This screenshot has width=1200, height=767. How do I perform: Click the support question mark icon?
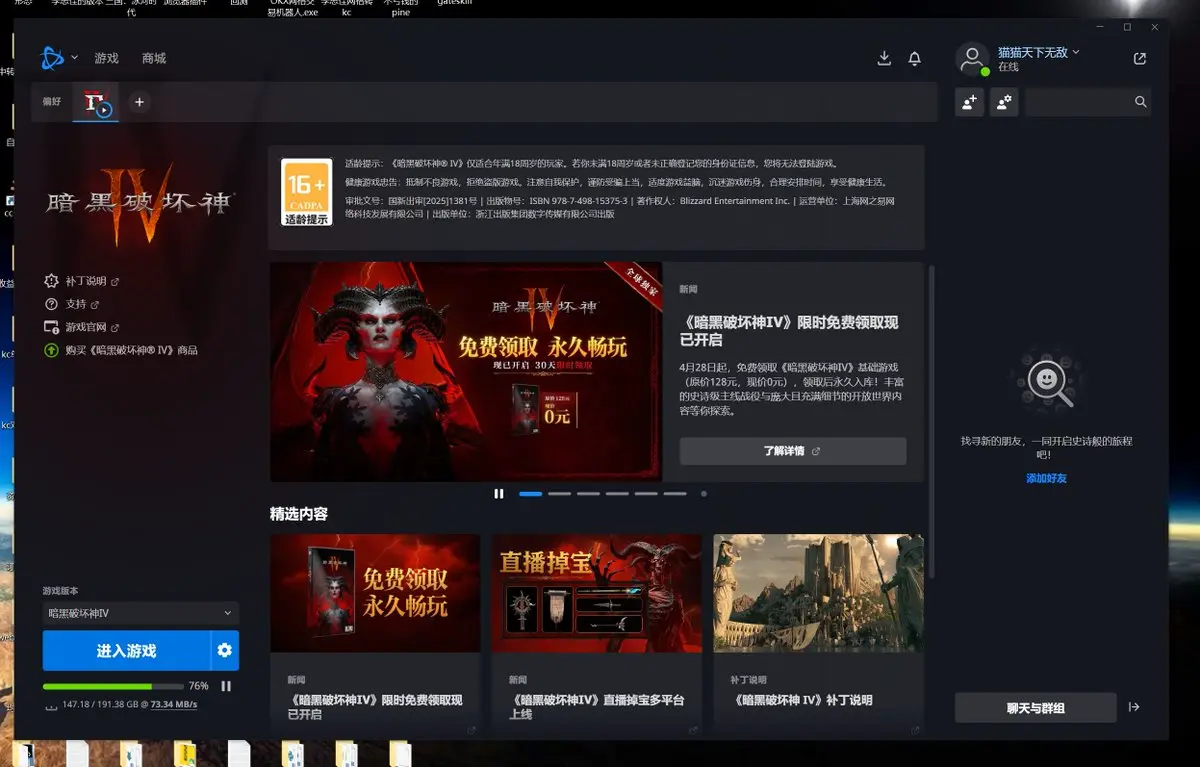pyautogui.click(x=52, y=304)
